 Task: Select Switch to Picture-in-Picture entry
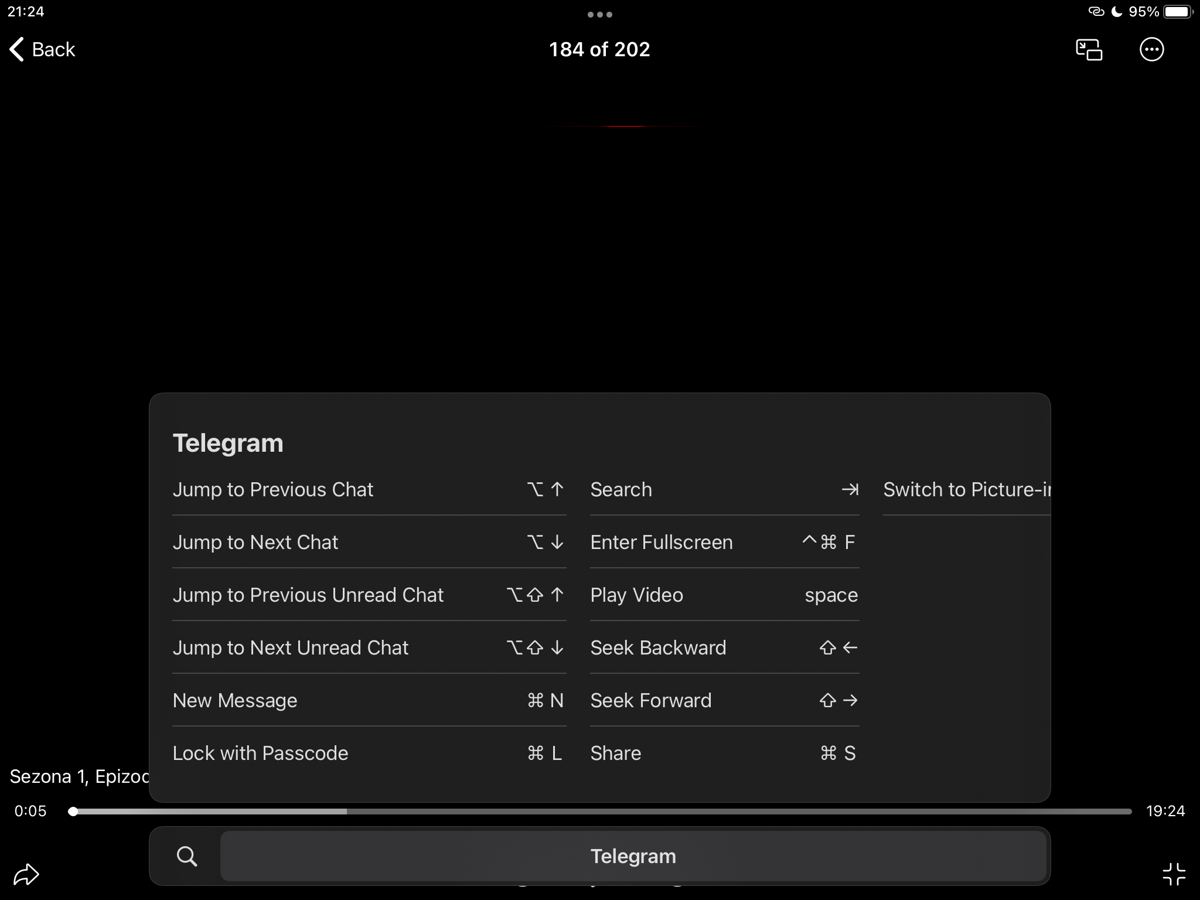coord(966,490)
